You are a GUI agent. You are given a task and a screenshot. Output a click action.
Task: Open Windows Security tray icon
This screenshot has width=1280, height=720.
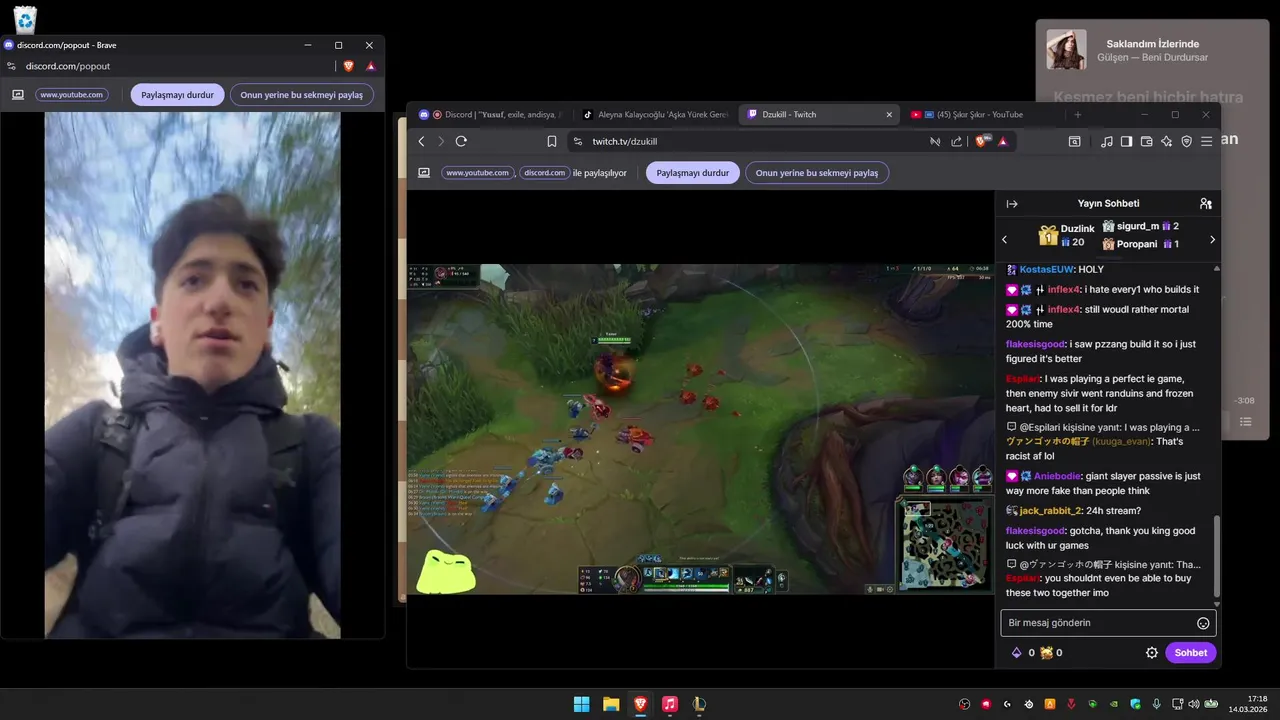click(x=1135, y=704)
